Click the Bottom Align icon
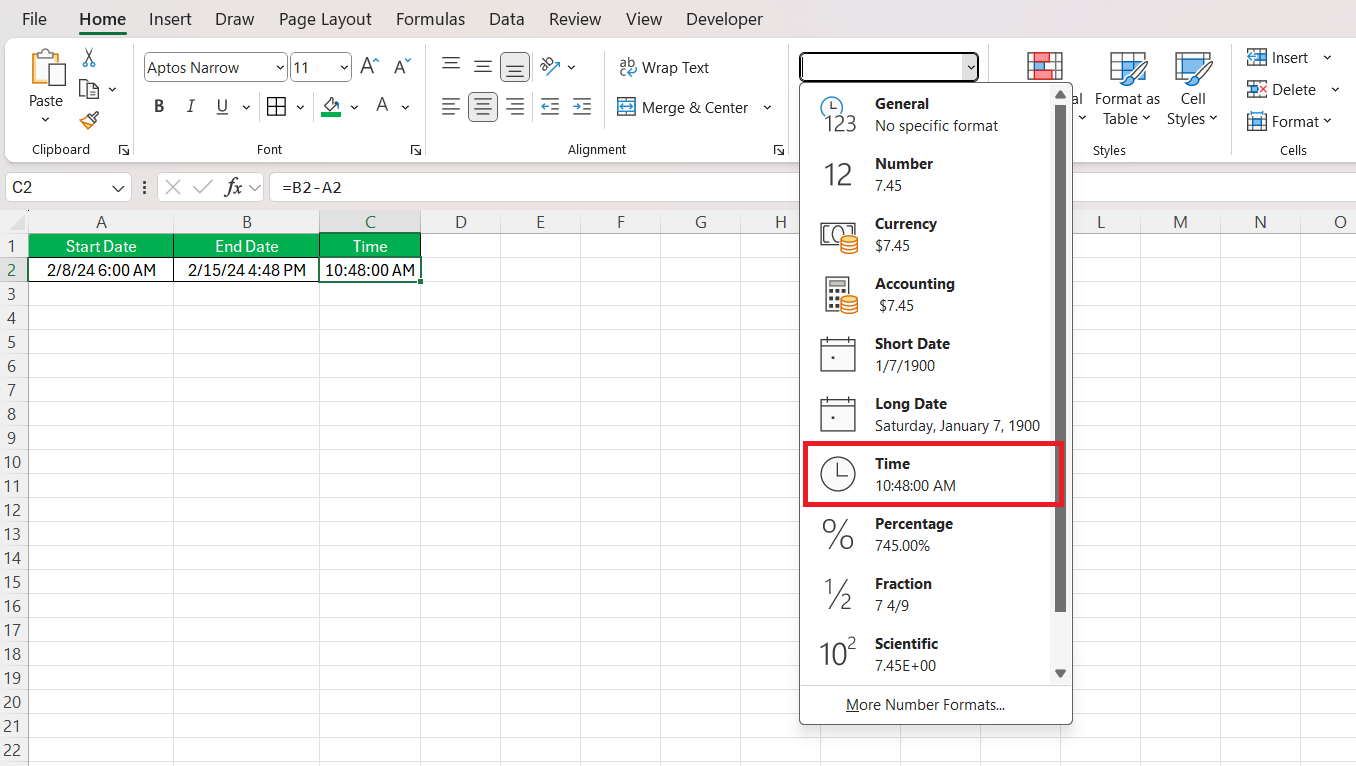Viewport: 1356px width, 766px height. click(515, 67)
